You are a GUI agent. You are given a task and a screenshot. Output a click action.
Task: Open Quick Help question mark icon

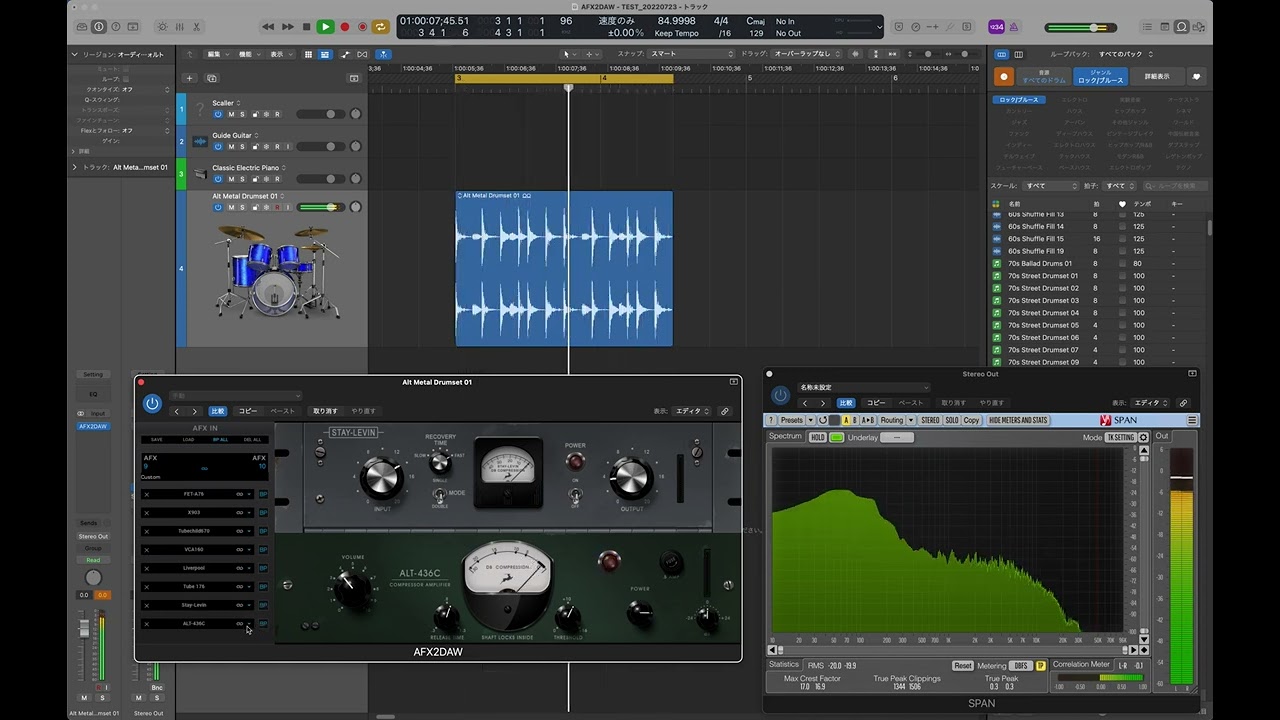117,27
